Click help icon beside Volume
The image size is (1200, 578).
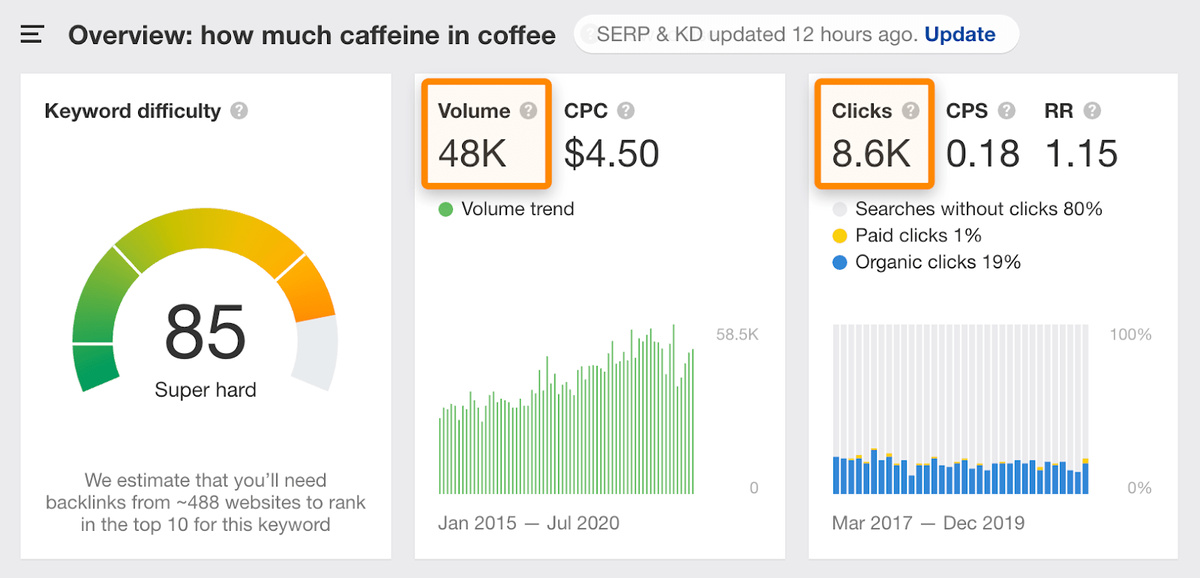pyautogui.click(x=528, y=111)
